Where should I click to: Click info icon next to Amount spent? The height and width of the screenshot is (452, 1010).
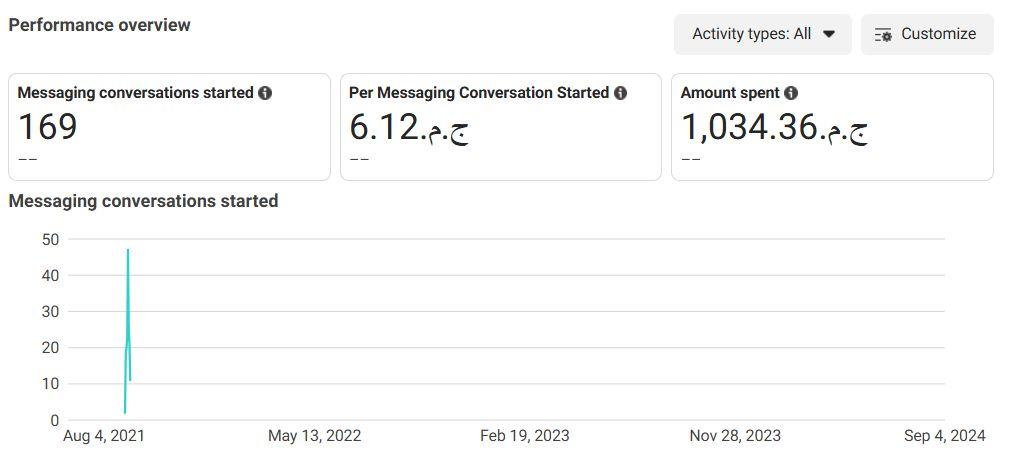(791, 93)
